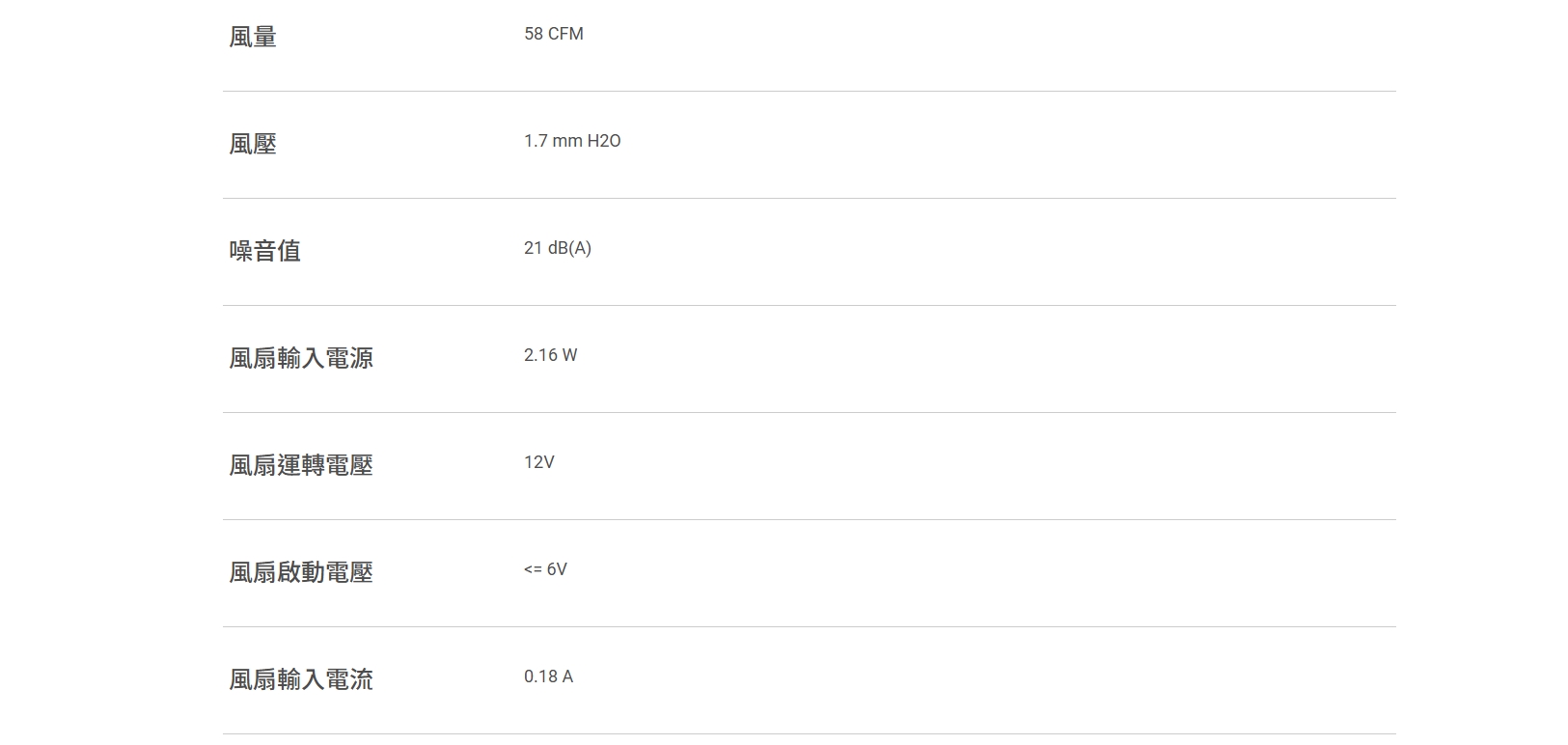Click the divider line below the 噪音值 row
The height and width of the screenshot is (745, 1568).
coord(809,306)
